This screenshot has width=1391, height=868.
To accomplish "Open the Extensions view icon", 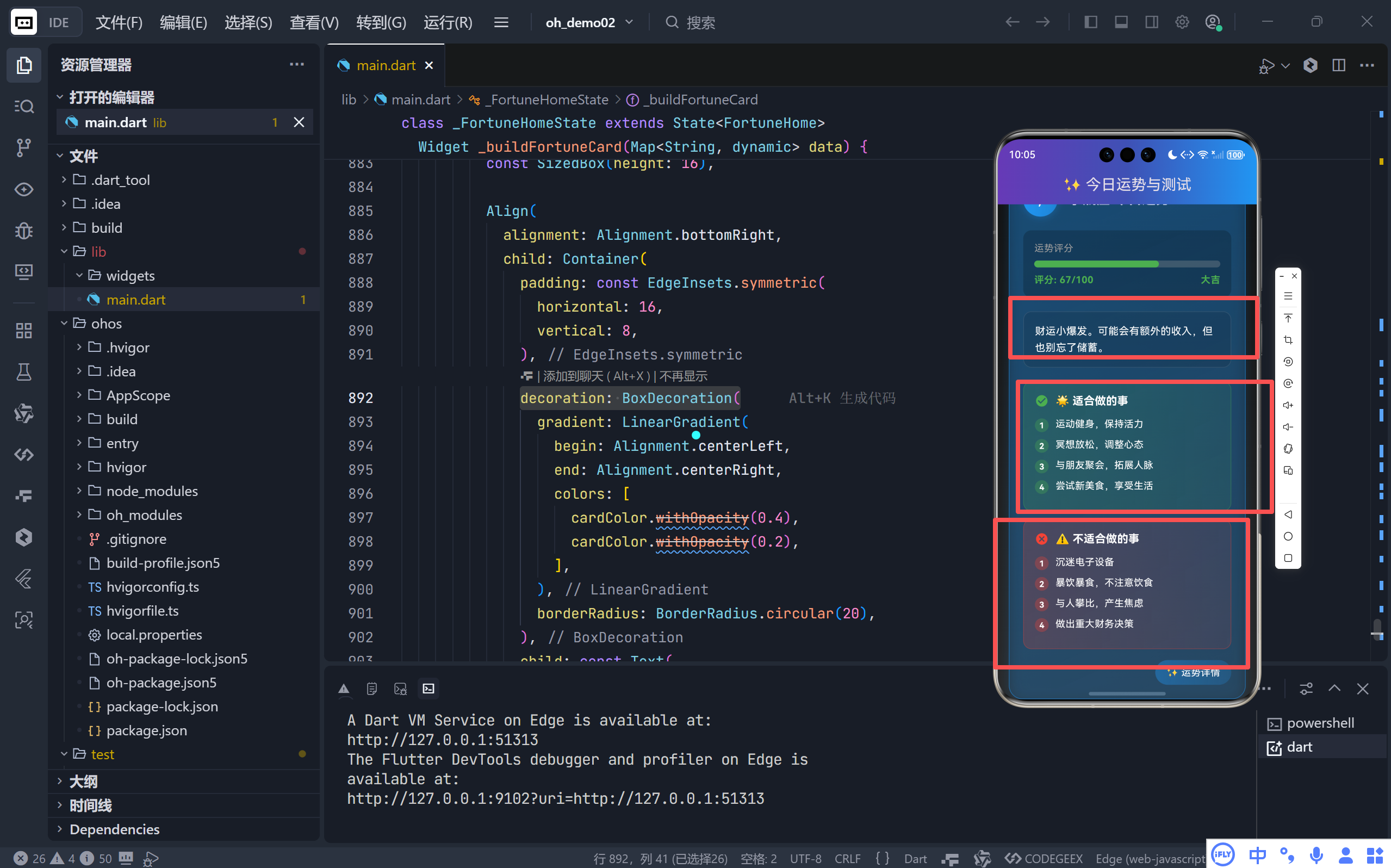I will 23,331.
